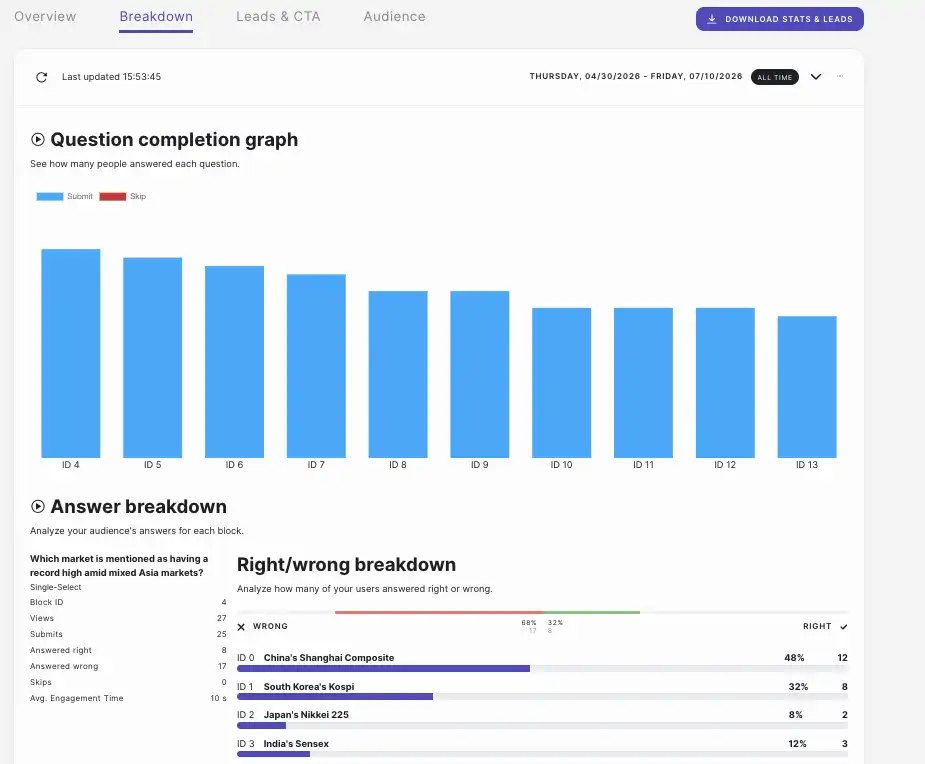Click the 68% wrong percentage label

pyautogui.click(x=529, y=622)
